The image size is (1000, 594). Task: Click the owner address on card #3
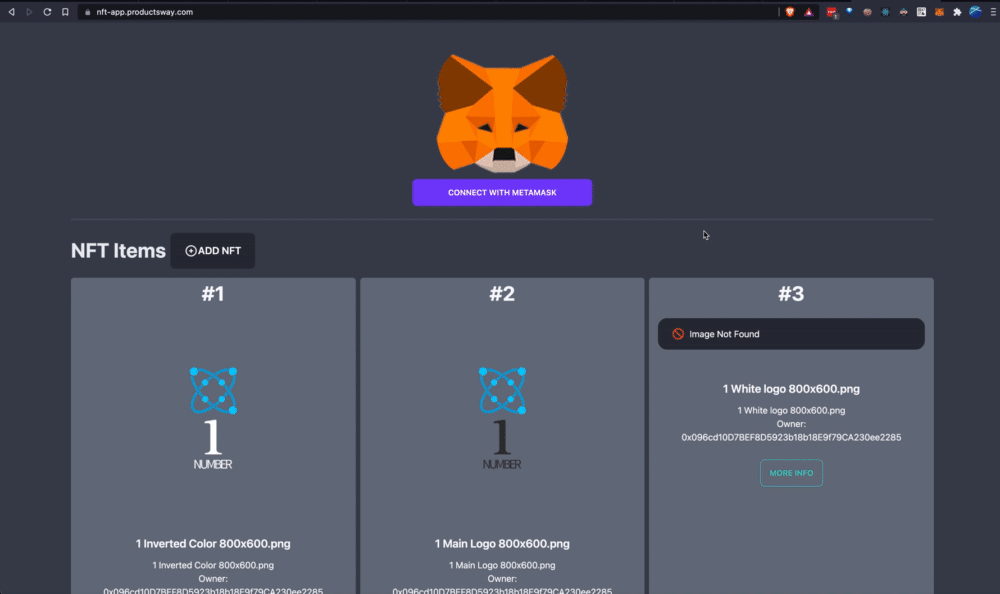791,437
